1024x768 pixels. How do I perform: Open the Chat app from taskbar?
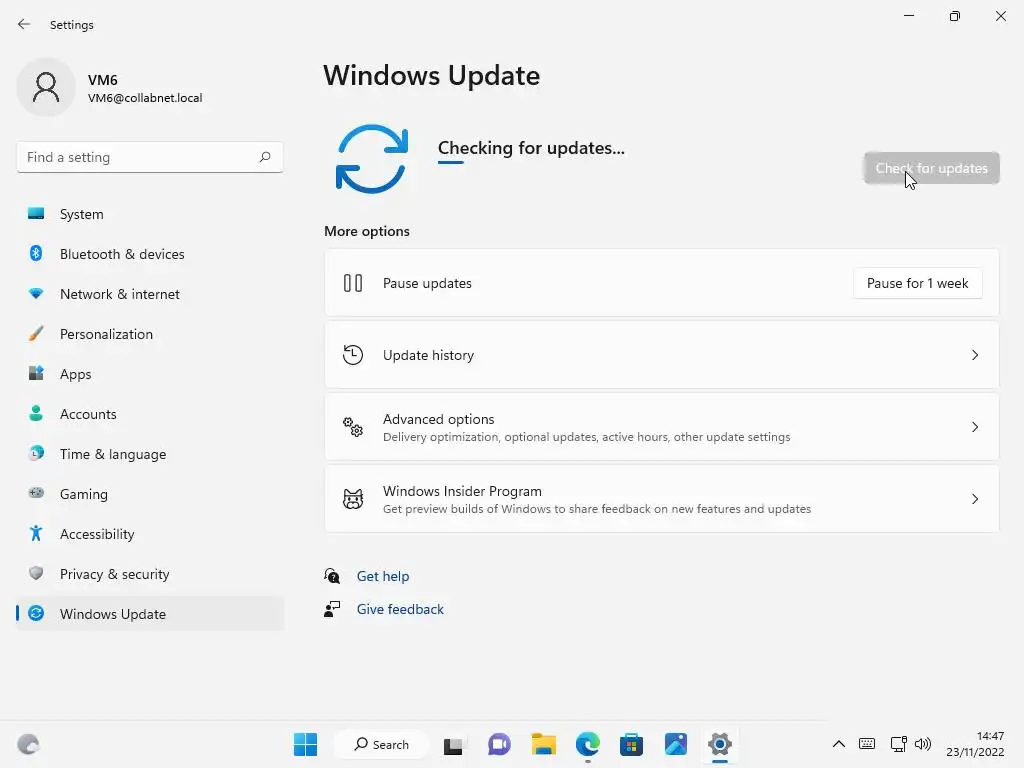[x=499, y=744]
